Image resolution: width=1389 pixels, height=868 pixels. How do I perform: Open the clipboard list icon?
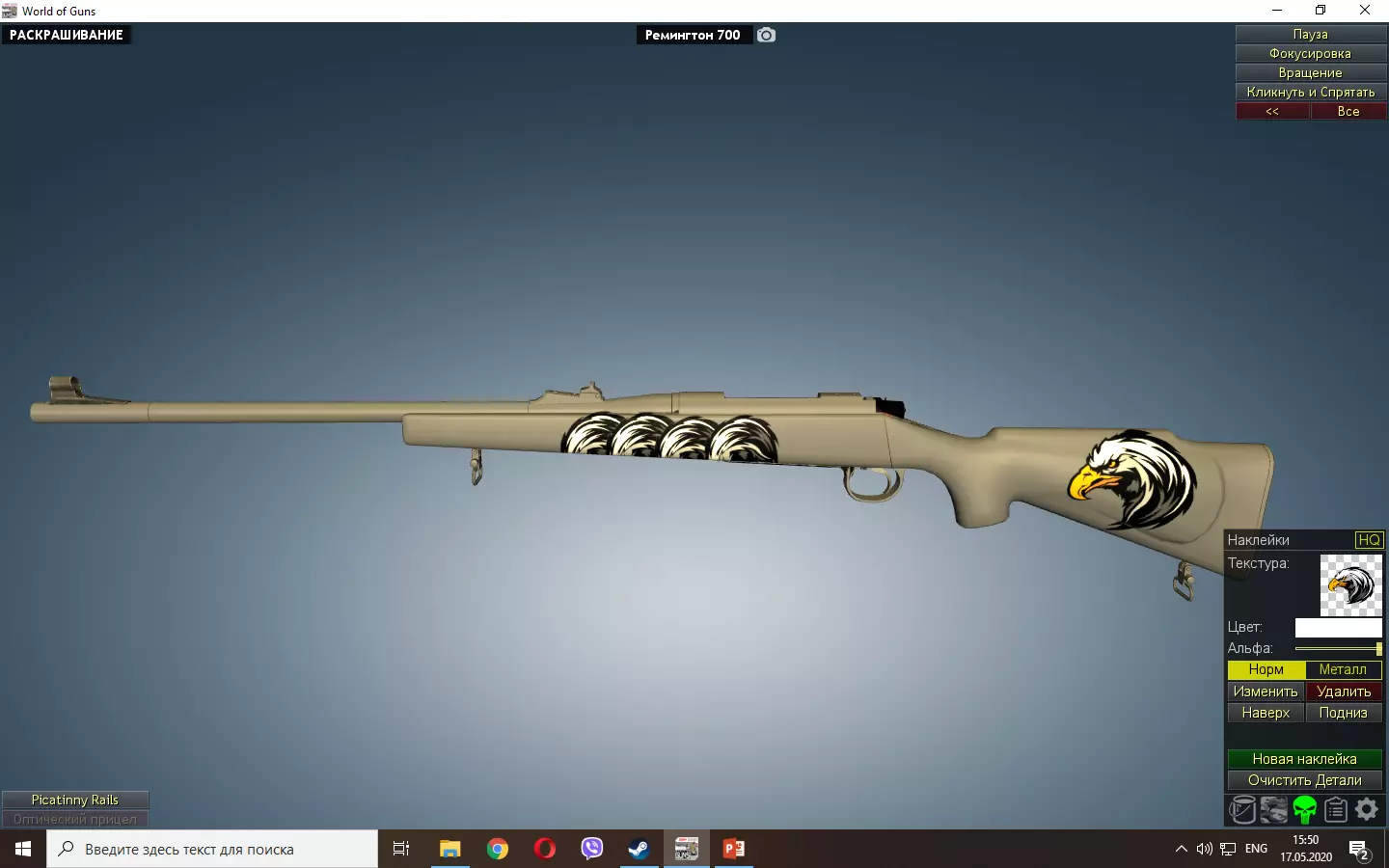1335,810
